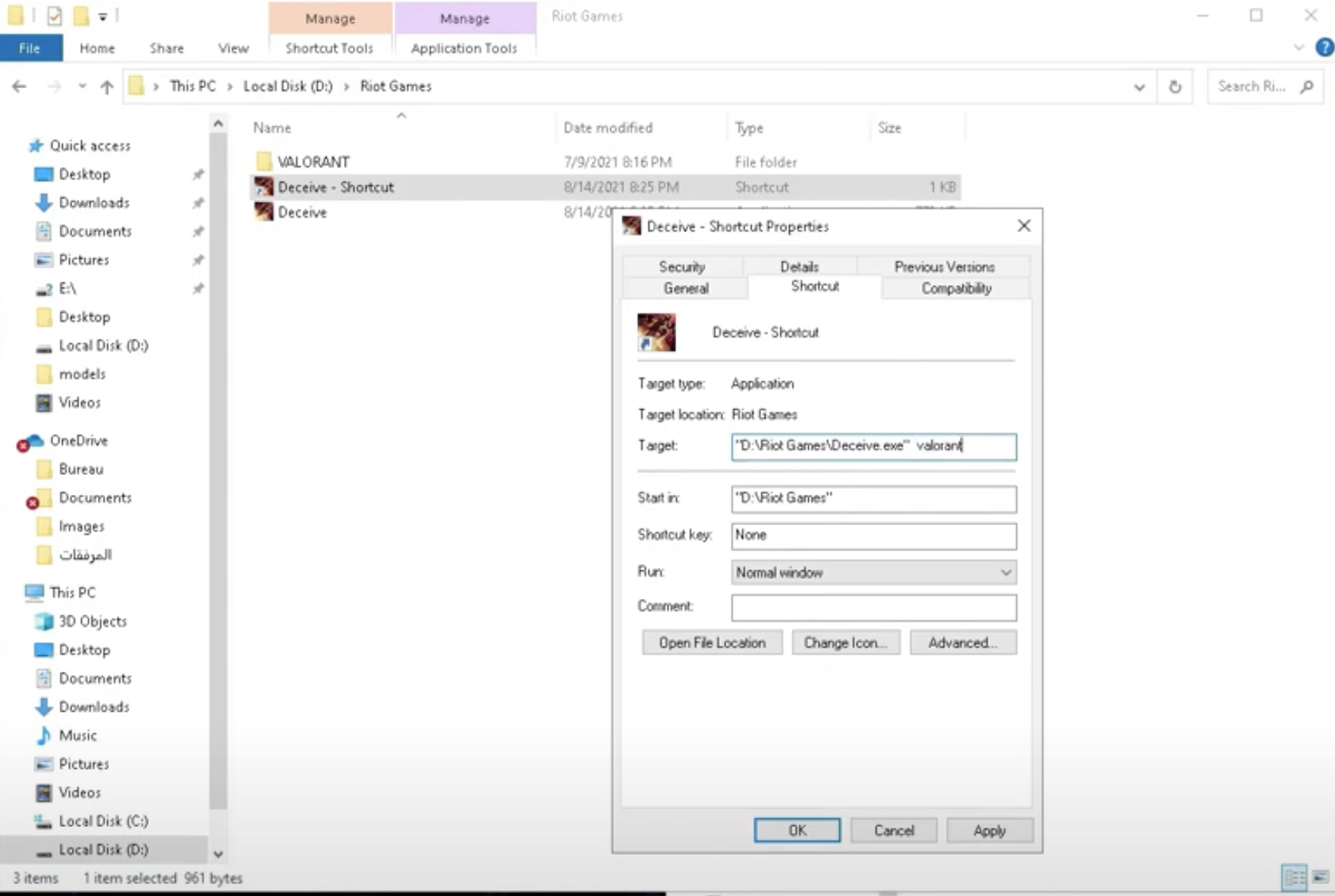Click the dialog's large Deceive shortcut icon
This screenshot has height=896, width=1335.
click(x=656, y=332)
